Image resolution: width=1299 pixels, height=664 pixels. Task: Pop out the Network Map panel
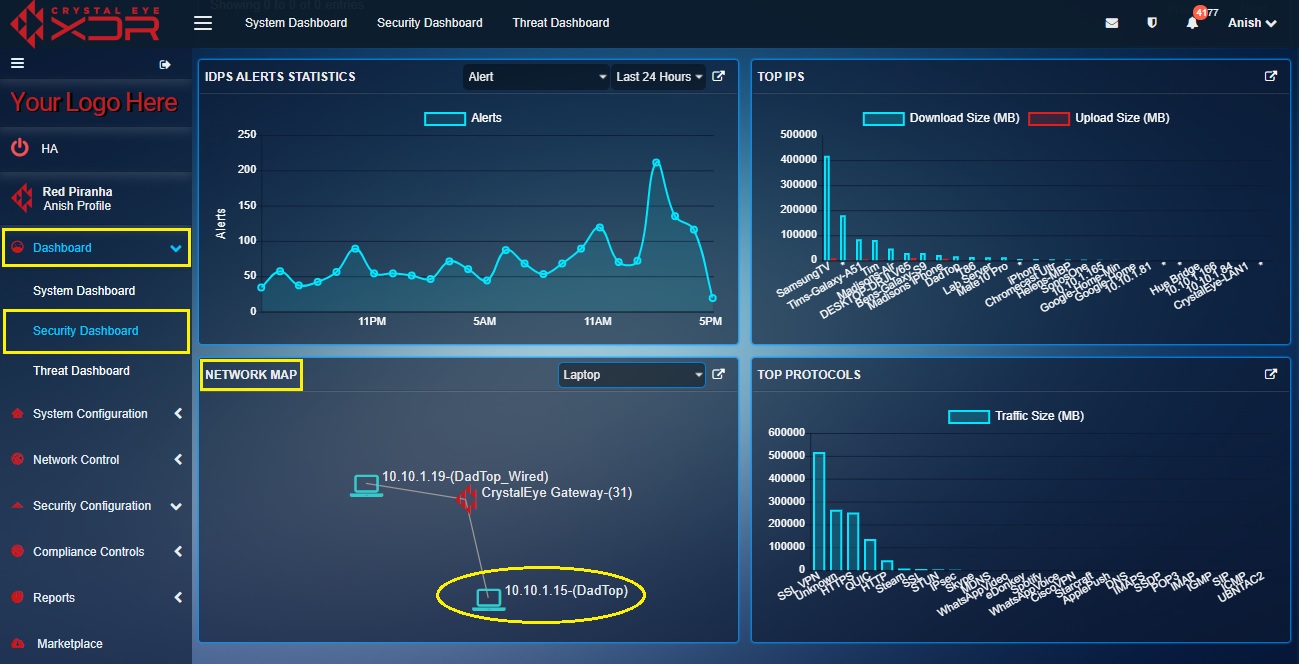(x=718, y=374)
